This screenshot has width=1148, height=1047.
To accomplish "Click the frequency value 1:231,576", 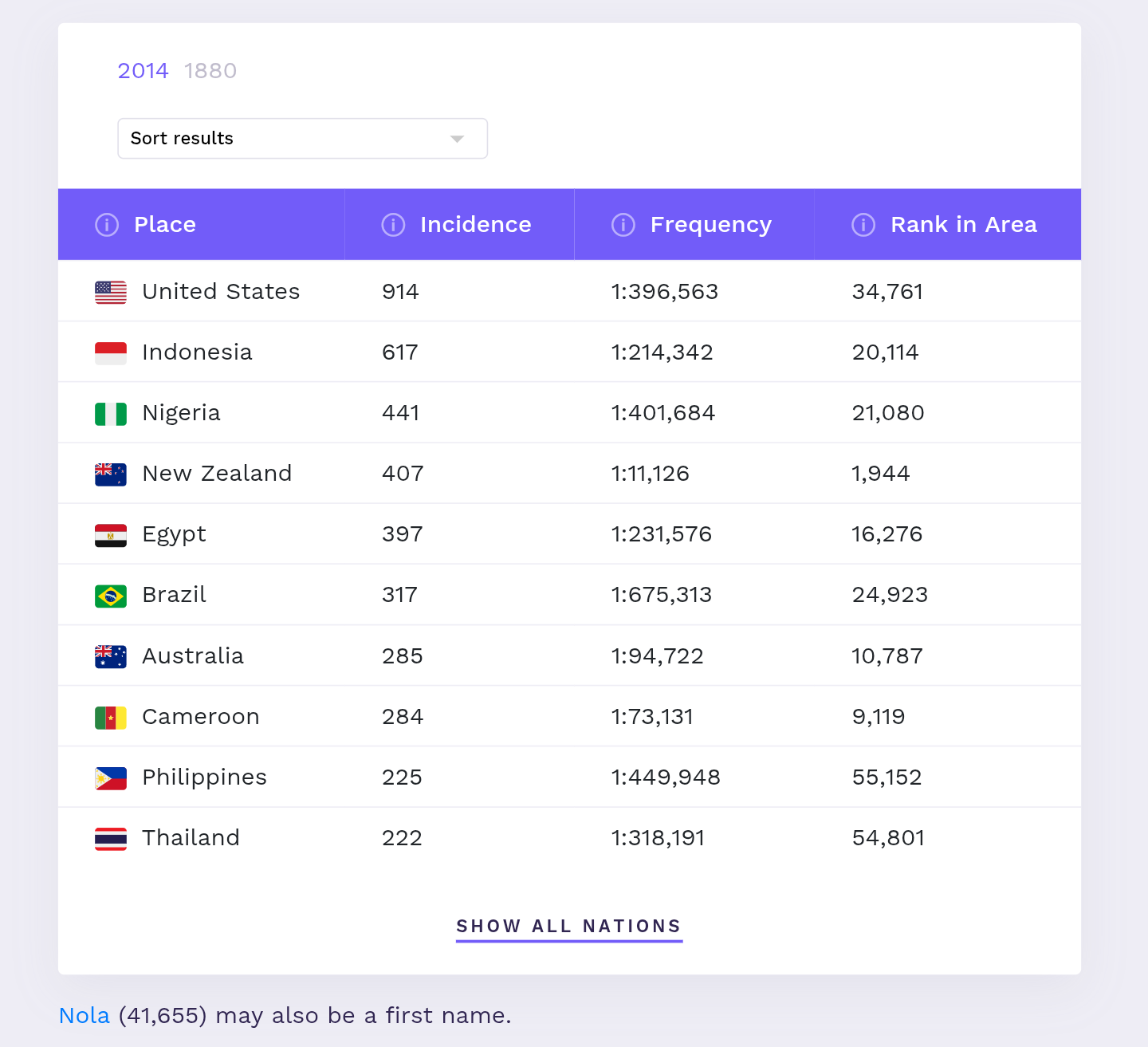I will tap(662, 534).
